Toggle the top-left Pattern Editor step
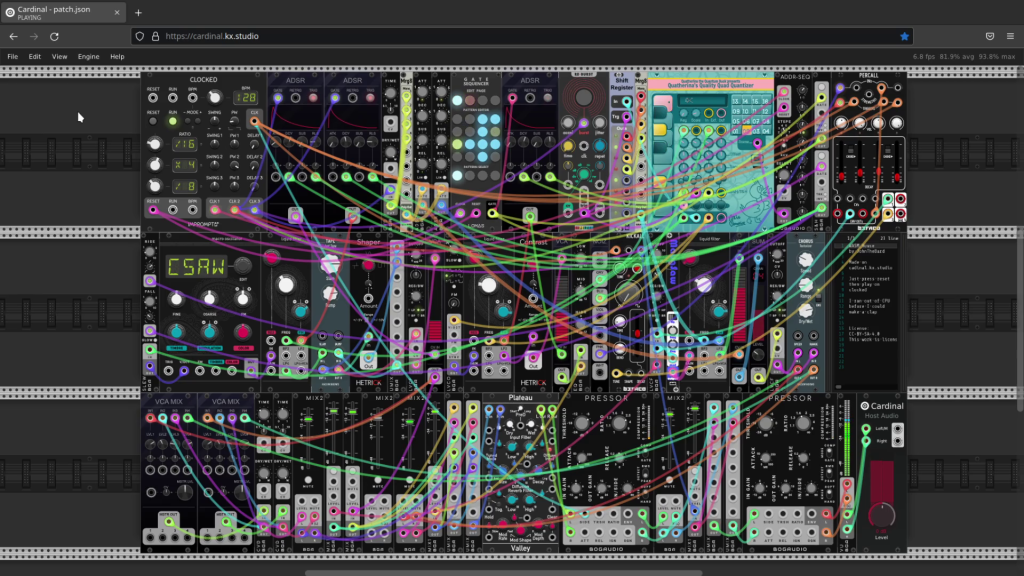This screenshot has width=1024, height=576. point(457,120)
